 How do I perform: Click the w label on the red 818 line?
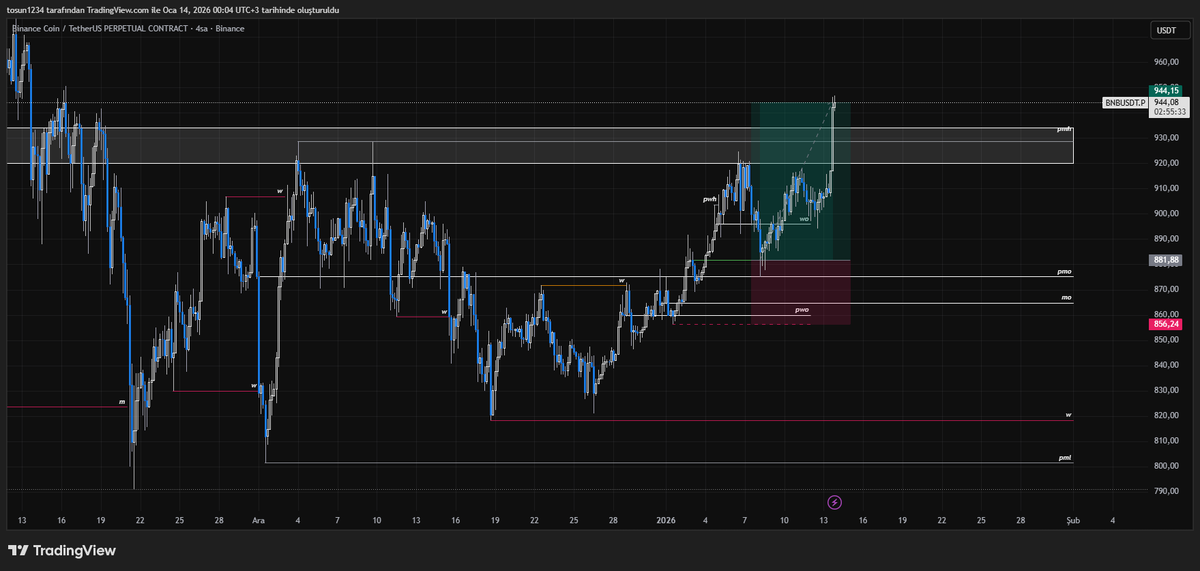point(1068,414)
